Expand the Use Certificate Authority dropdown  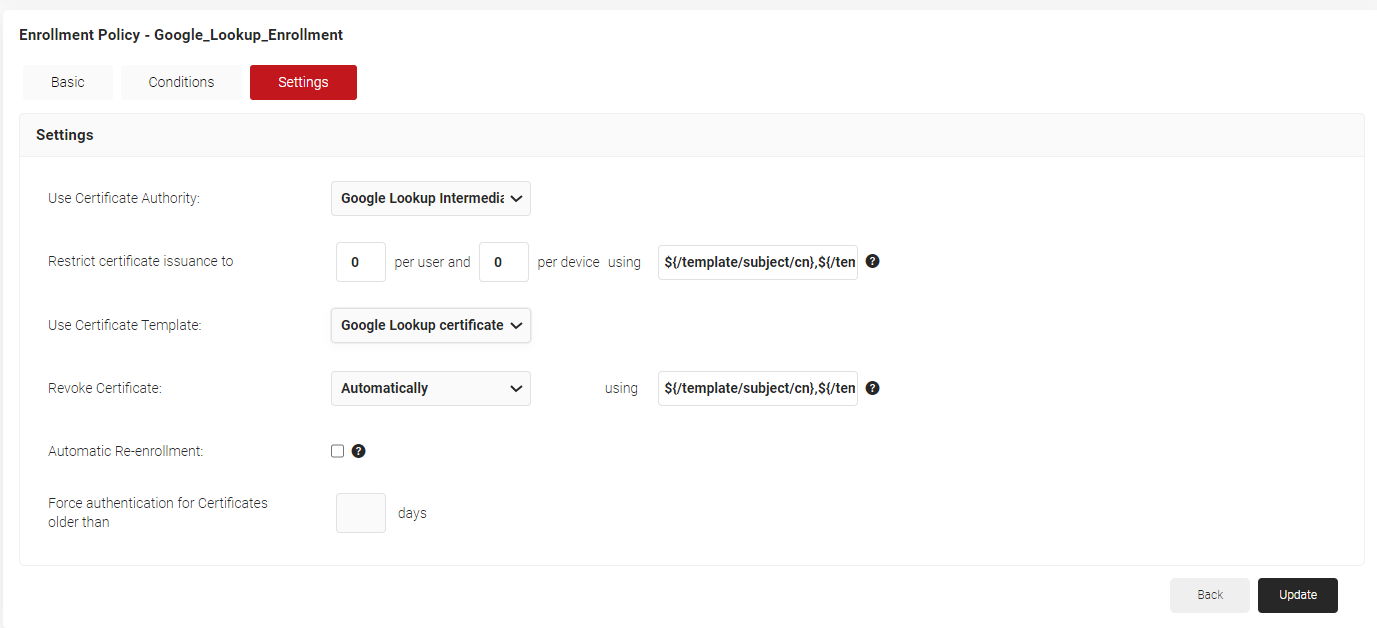tap(430, 198)
